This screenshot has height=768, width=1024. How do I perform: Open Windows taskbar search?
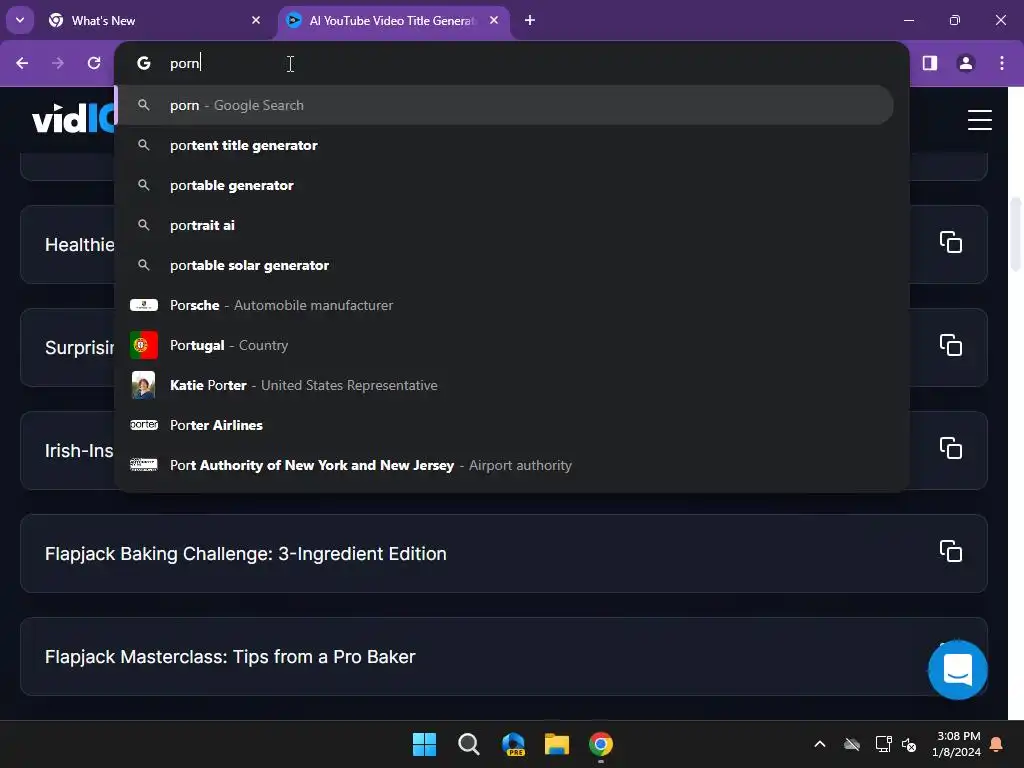click(468, 744)
